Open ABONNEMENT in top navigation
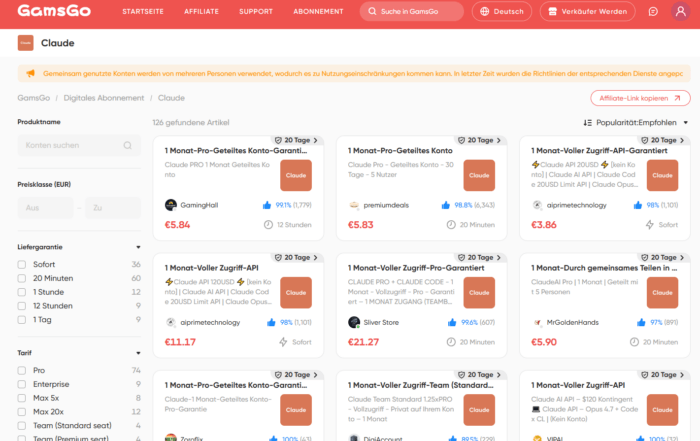 [318, 12]
